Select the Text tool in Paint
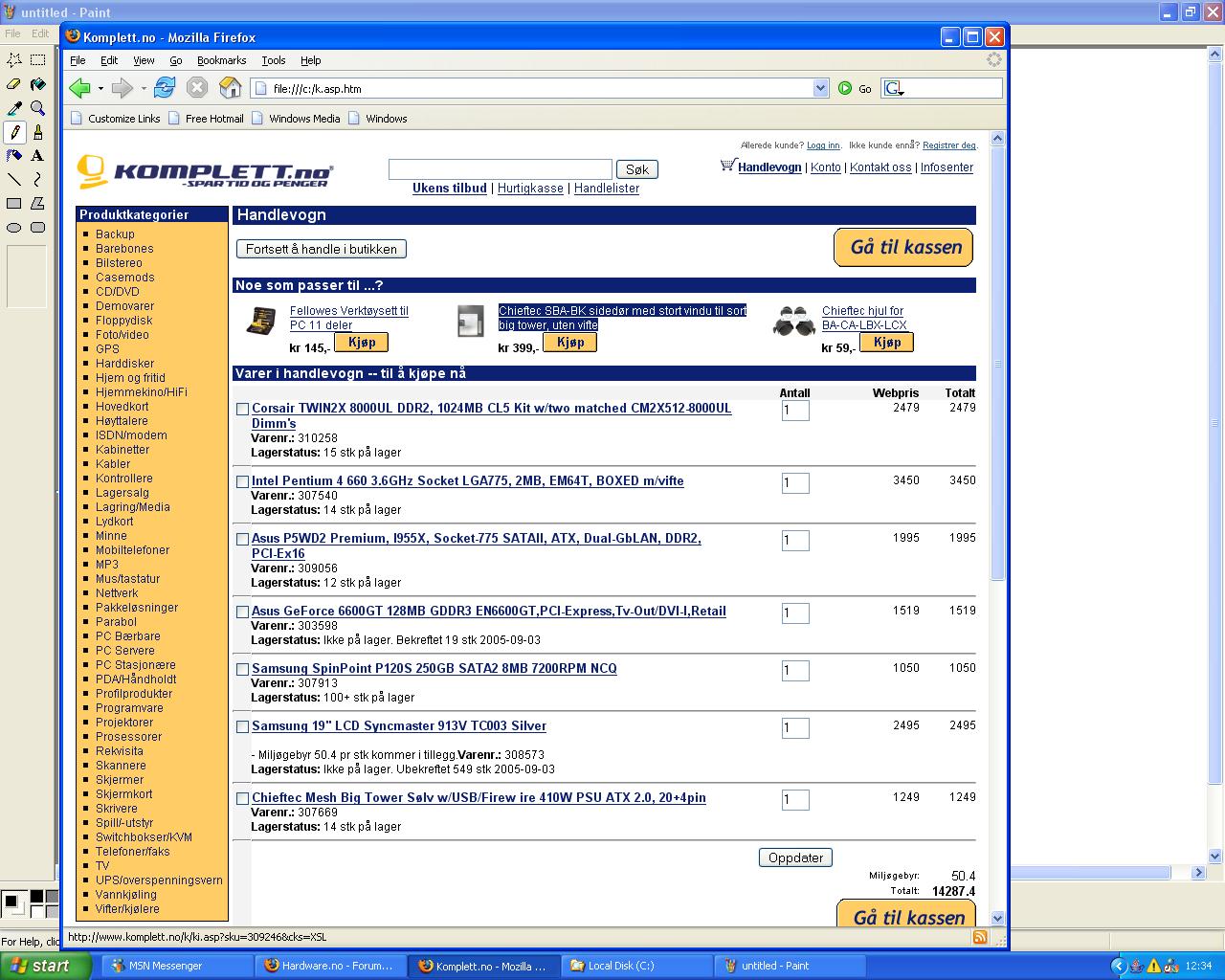This screenshot has width=1225, height=980. [x=37, y=155]
